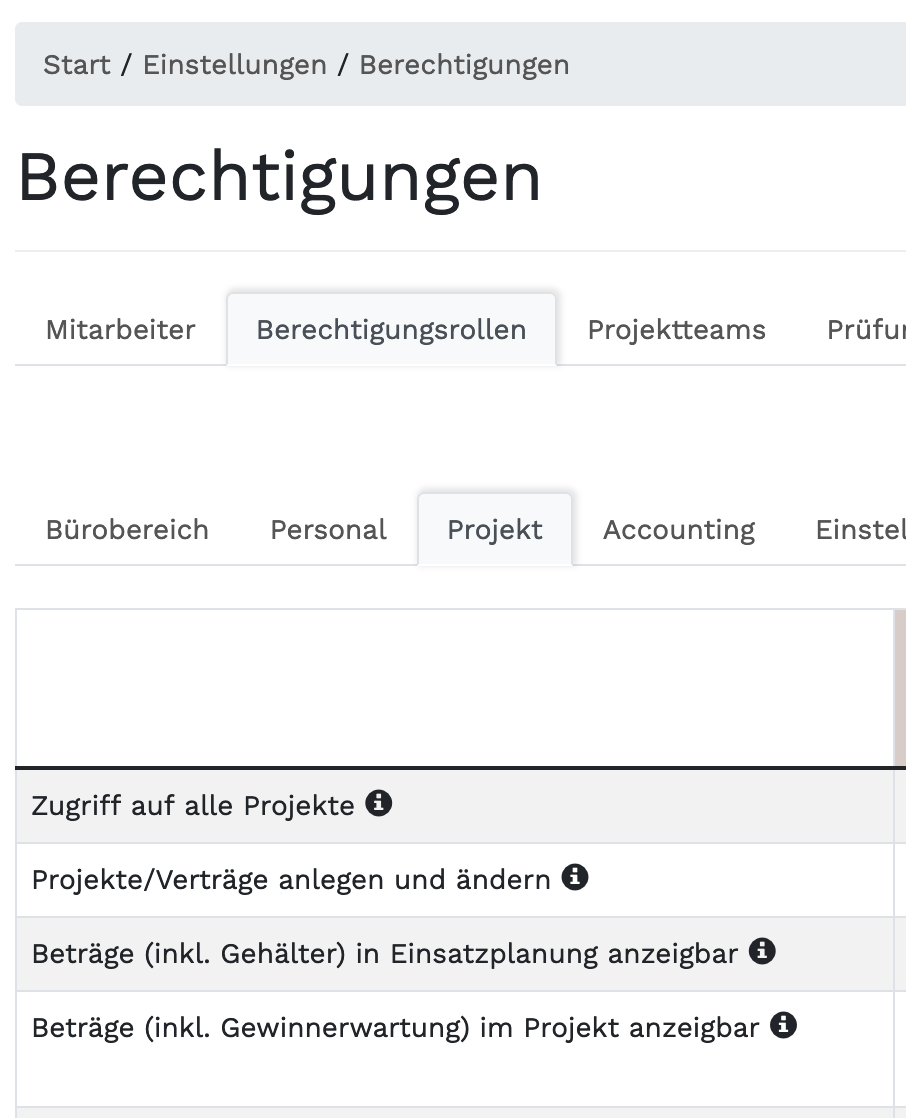Switch to the Bürobereich sub-tab
The image size is (906, 1118).
(x=127, y=529)
